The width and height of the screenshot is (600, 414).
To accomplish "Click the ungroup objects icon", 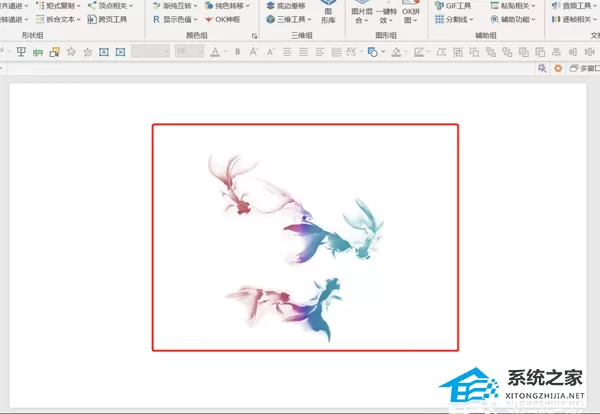I will [474, 52].
